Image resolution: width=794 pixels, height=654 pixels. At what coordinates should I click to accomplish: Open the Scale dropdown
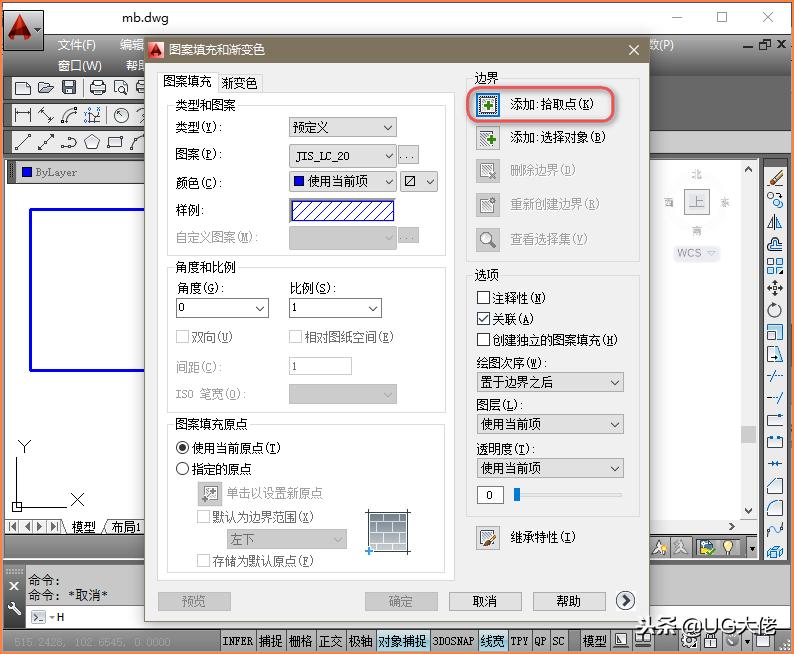pyautogui.click(x=335, y=308)
